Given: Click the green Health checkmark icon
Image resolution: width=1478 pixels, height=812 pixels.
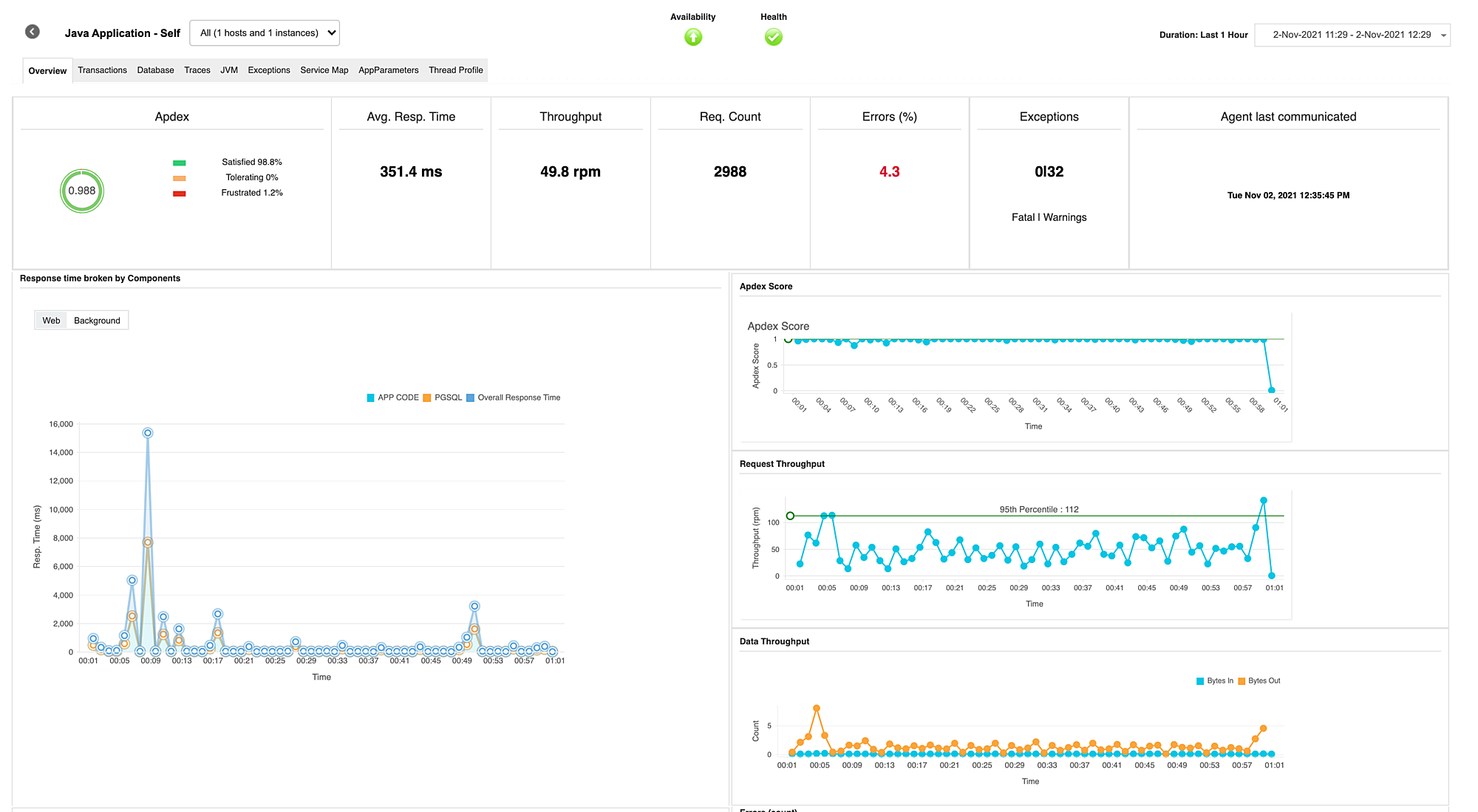Looking at the screenshot, I should point(773,37).
